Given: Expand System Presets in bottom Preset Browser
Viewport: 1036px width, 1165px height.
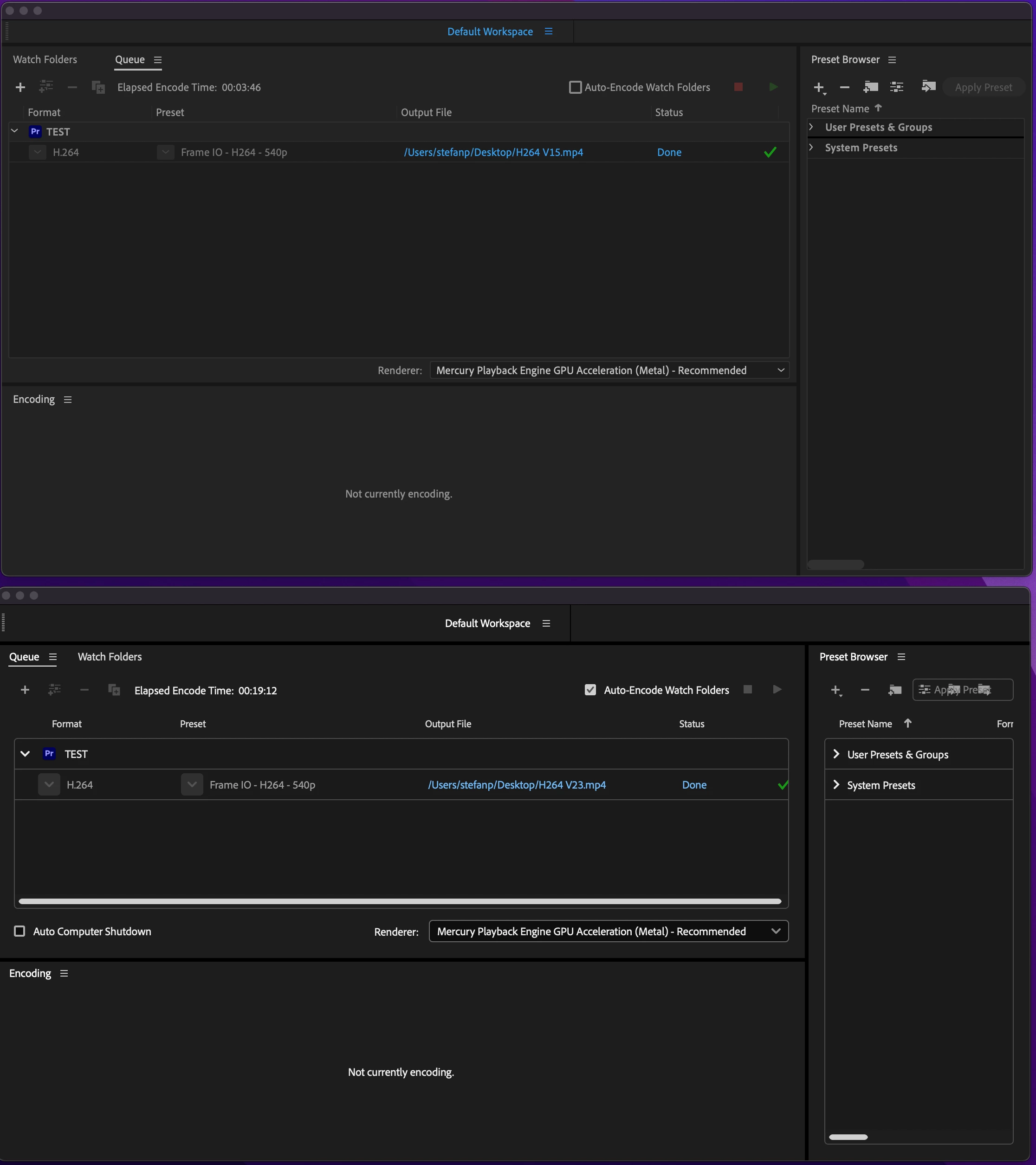Looking at the screenshot, I should click(836, 785).
